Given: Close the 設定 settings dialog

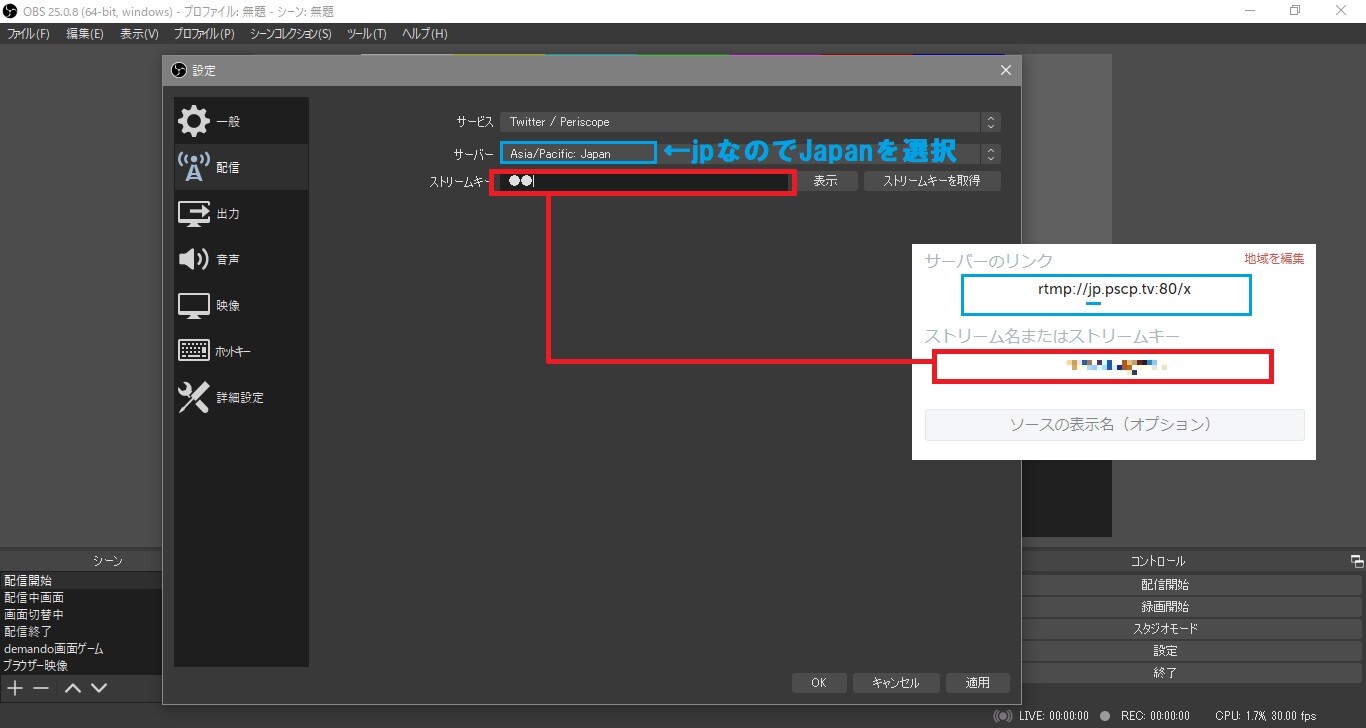Looking at the screenshot, I should [x=1006, y=70].
